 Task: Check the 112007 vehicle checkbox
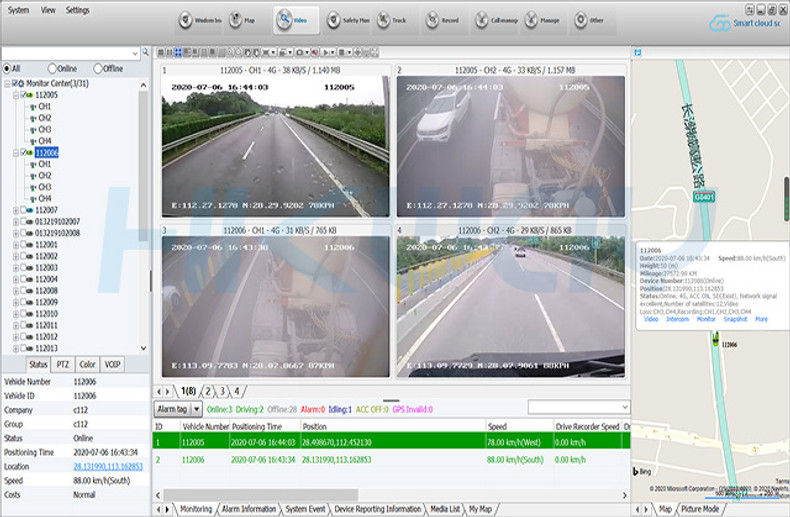[x=23, y=210]
